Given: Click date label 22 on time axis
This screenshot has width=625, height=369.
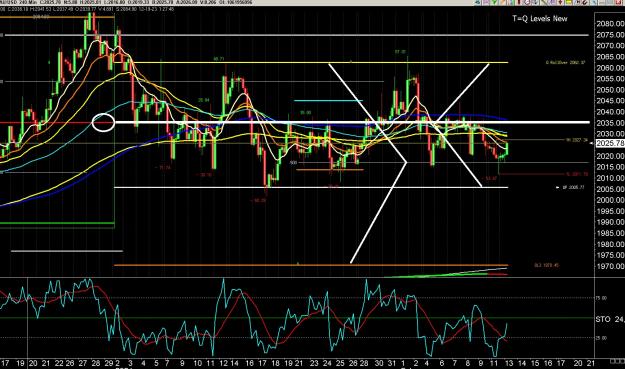Looking at the screenshot, I should point(59,363).
